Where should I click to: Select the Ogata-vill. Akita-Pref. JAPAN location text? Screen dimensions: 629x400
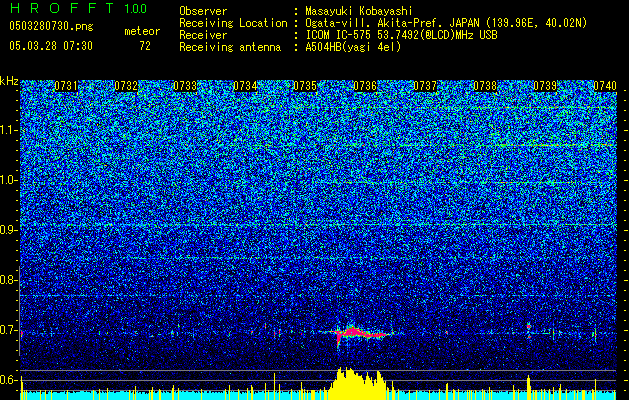(446, 23)
